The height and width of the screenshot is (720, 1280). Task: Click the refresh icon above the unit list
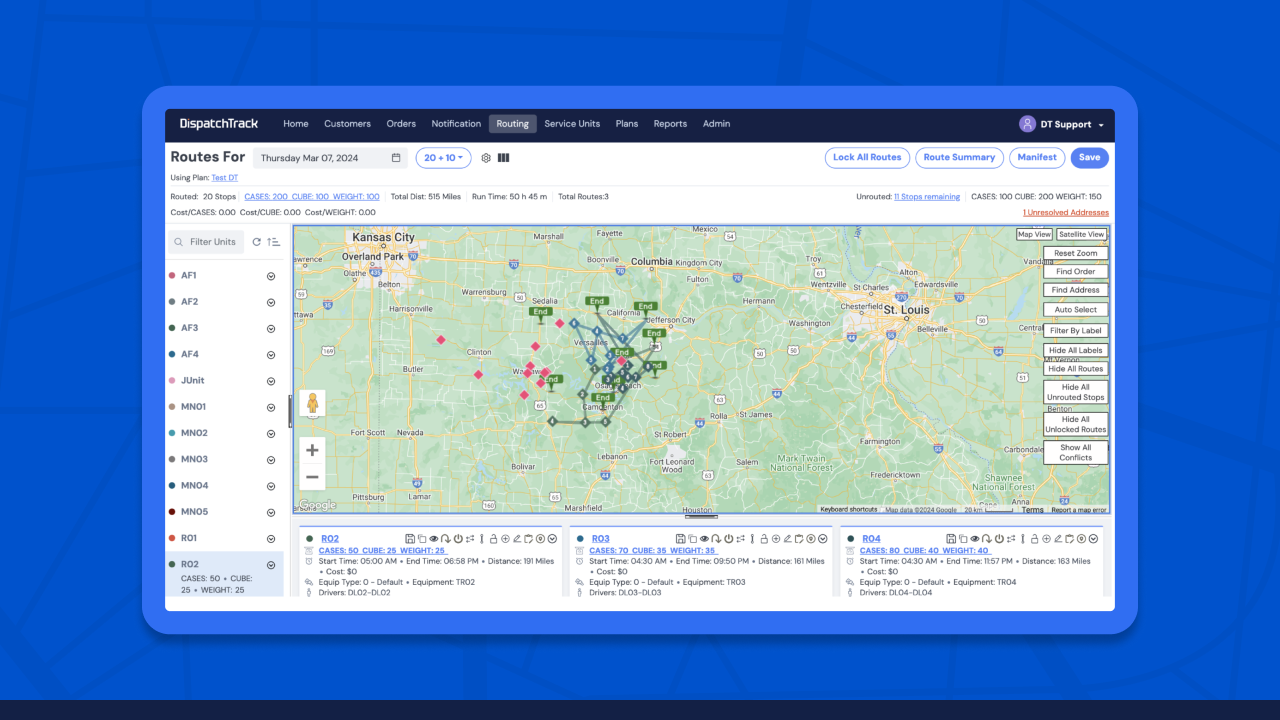coord(257,241)
